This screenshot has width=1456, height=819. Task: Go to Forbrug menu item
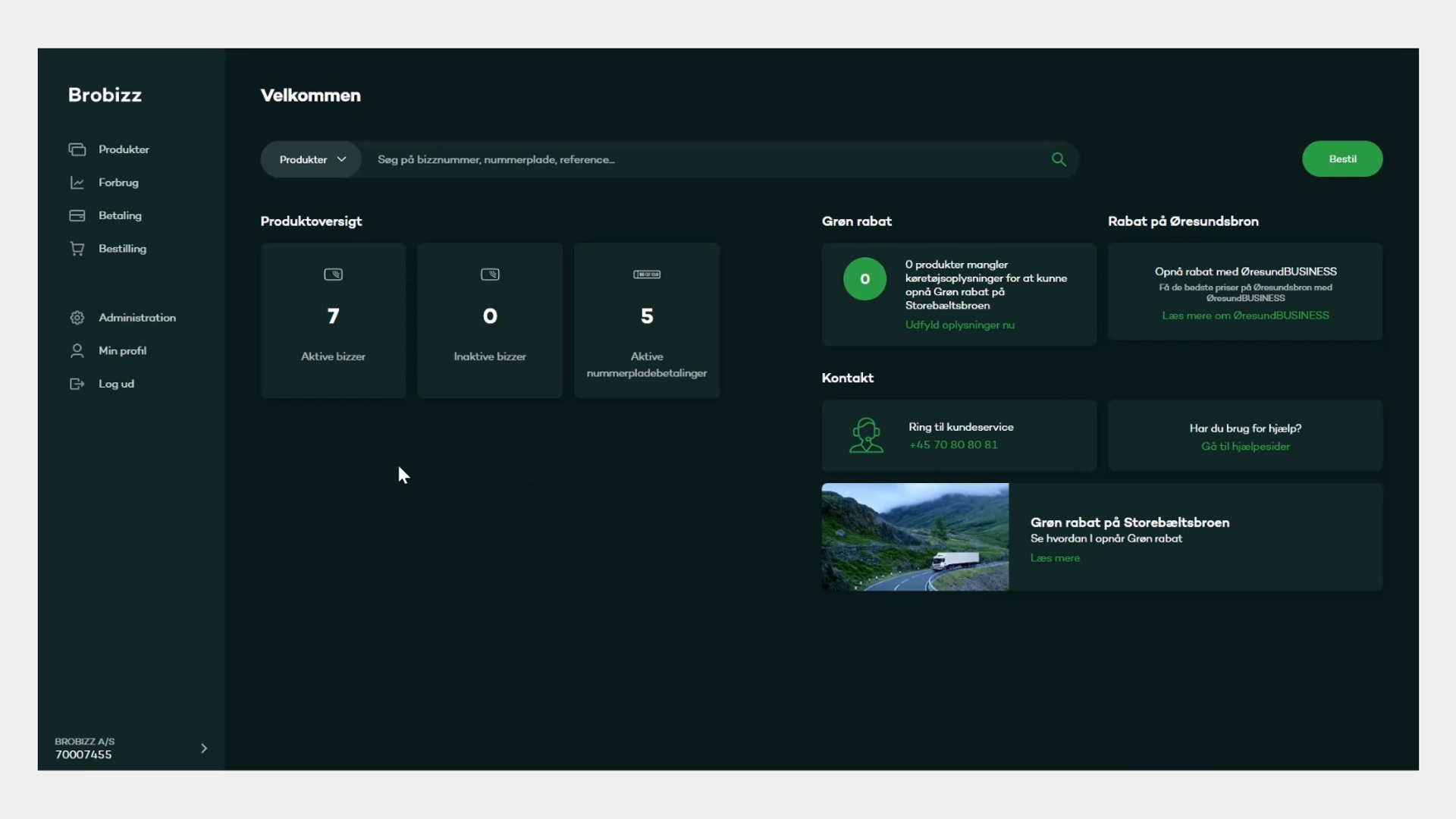tap(118, 183)
